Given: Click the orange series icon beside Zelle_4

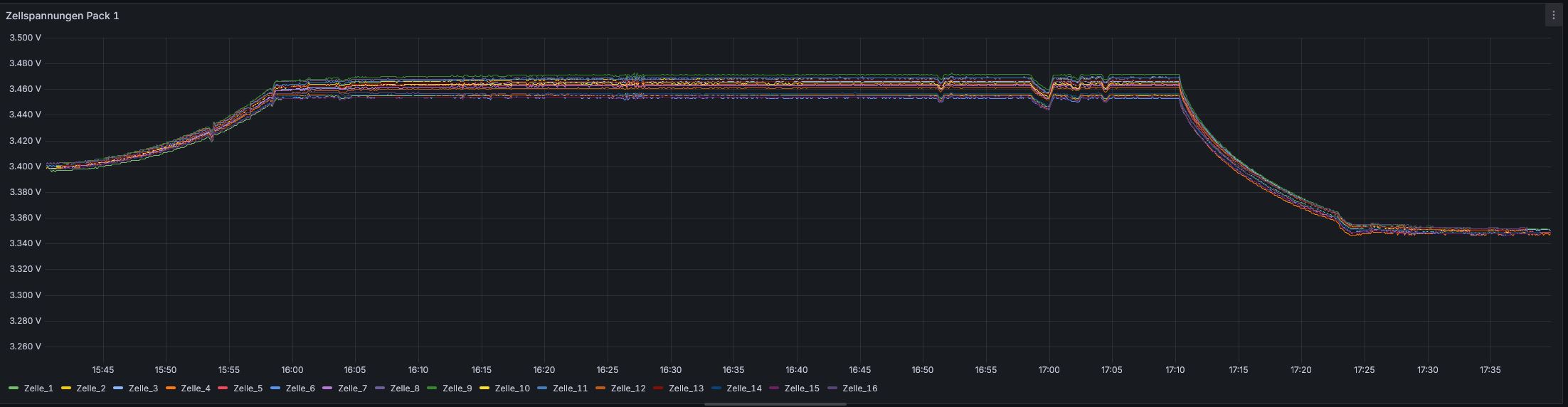Looking at the screenshot, I should (171, 388).
